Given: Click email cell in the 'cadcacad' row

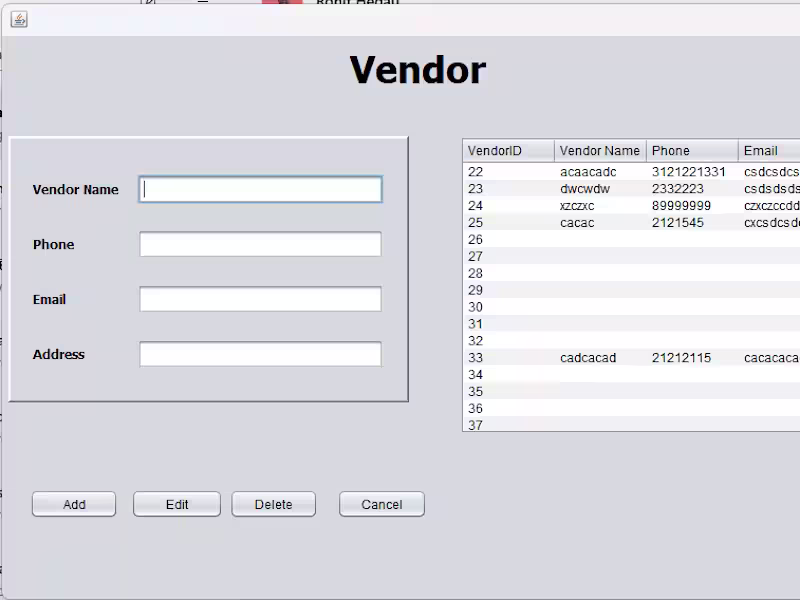Looking at the screenshot, I should pos(771,358).
